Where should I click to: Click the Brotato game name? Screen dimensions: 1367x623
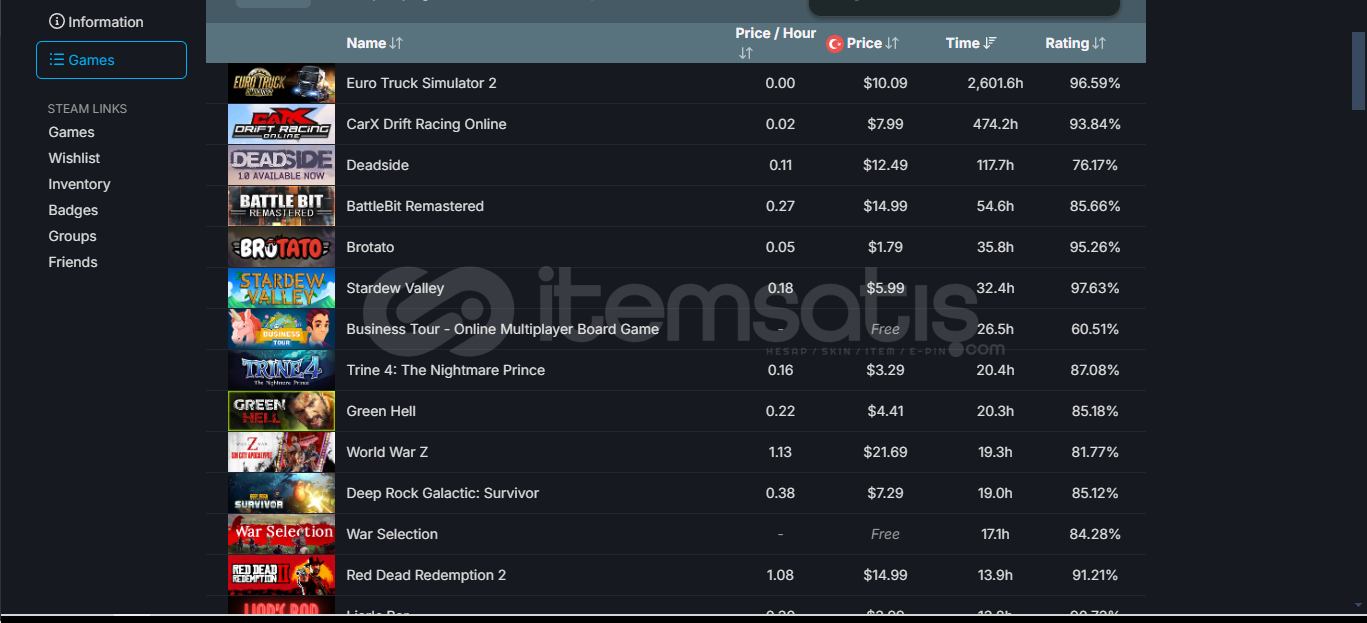[370, 247]
